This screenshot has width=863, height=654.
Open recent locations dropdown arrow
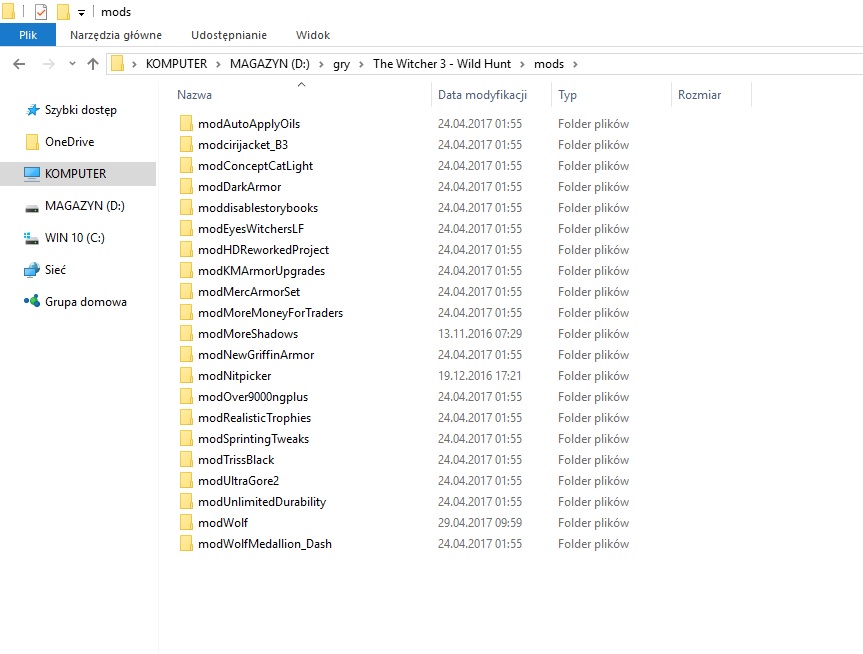(x=72, y=64)
